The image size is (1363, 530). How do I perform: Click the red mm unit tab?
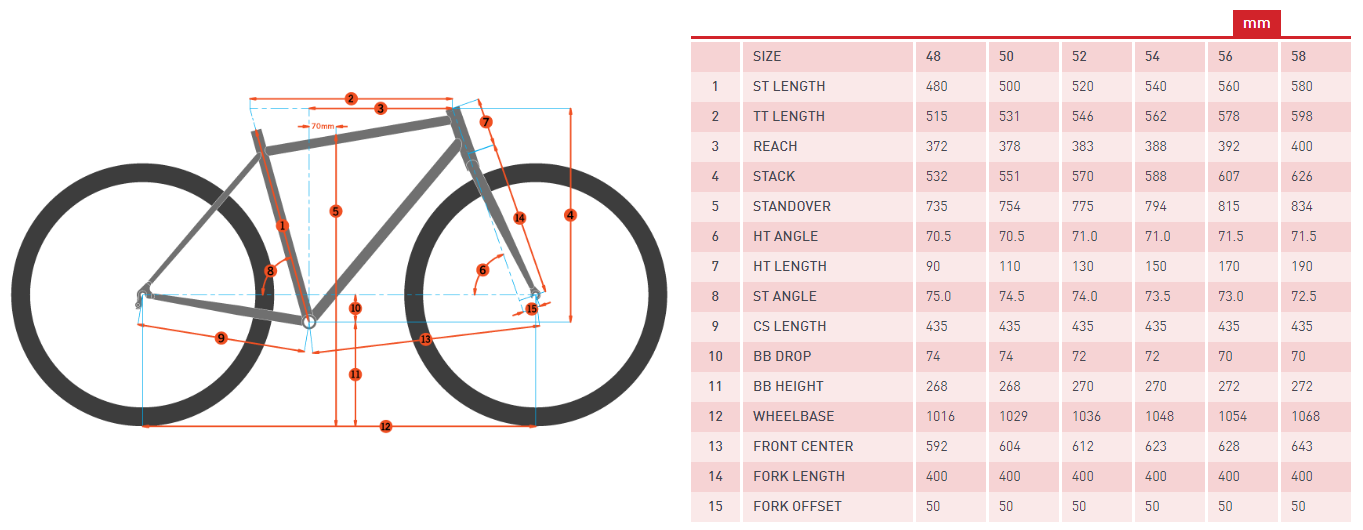point(1256,22)
